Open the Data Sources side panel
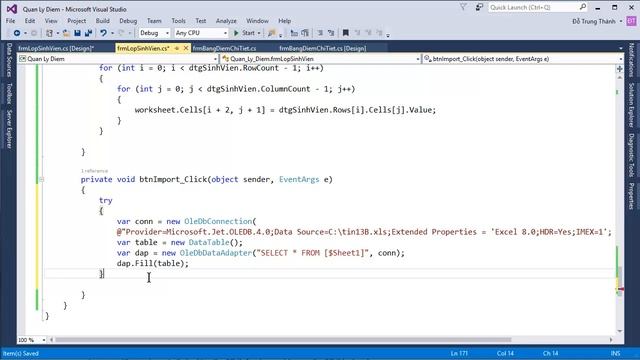This screenshot has height=360, width=640. [9, 60]
